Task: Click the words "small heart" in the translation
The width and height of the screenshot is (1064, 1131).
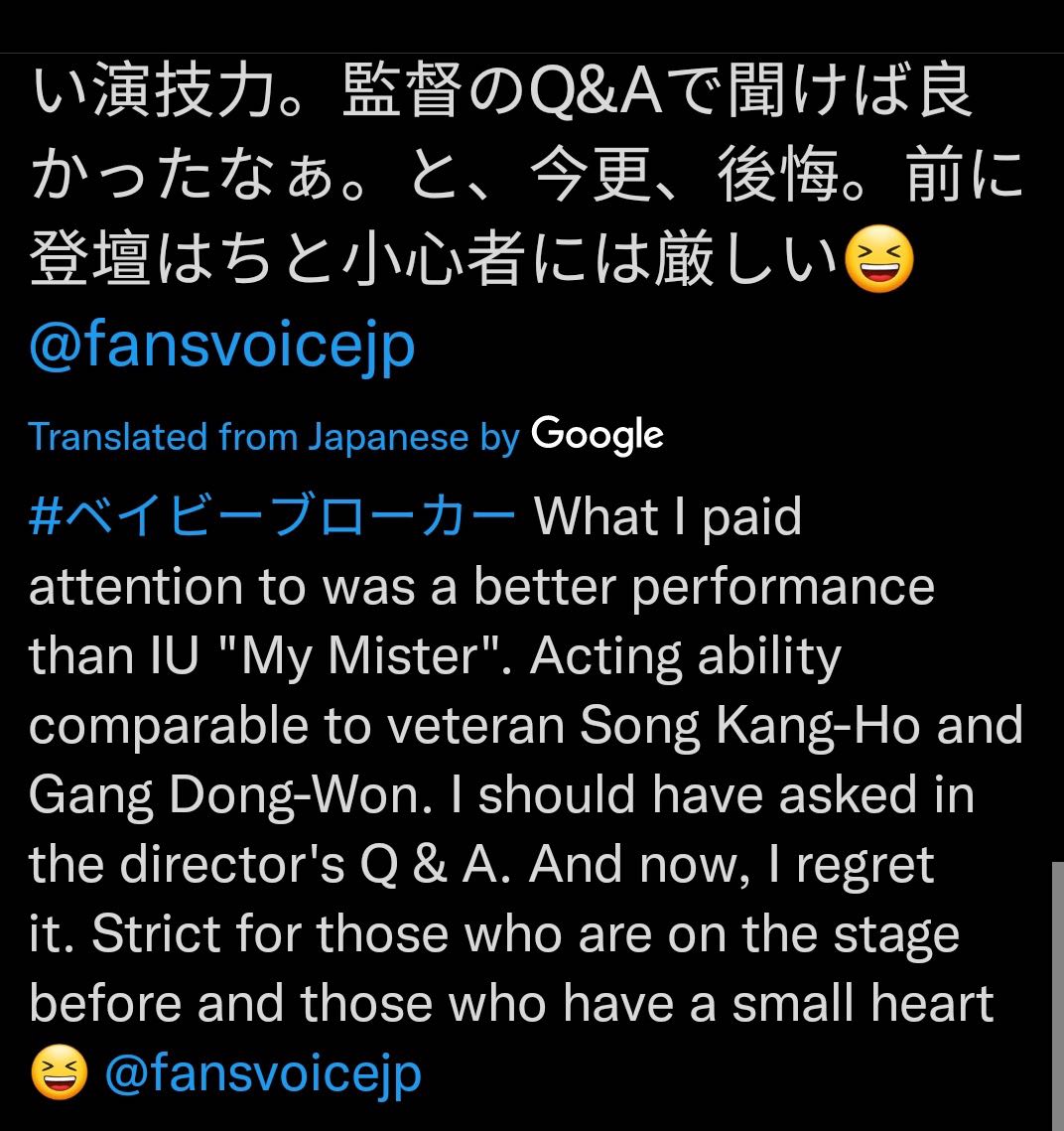Action: click(x=863, y=1003)
